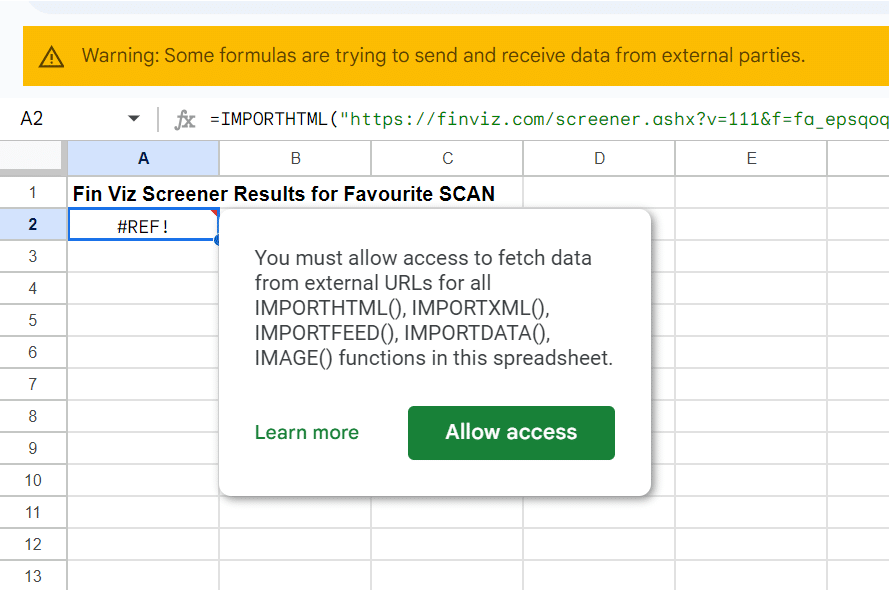This screenshot has height=590, width=889.
Task: Select the corner box above row headers
Action: click(33, 157)
